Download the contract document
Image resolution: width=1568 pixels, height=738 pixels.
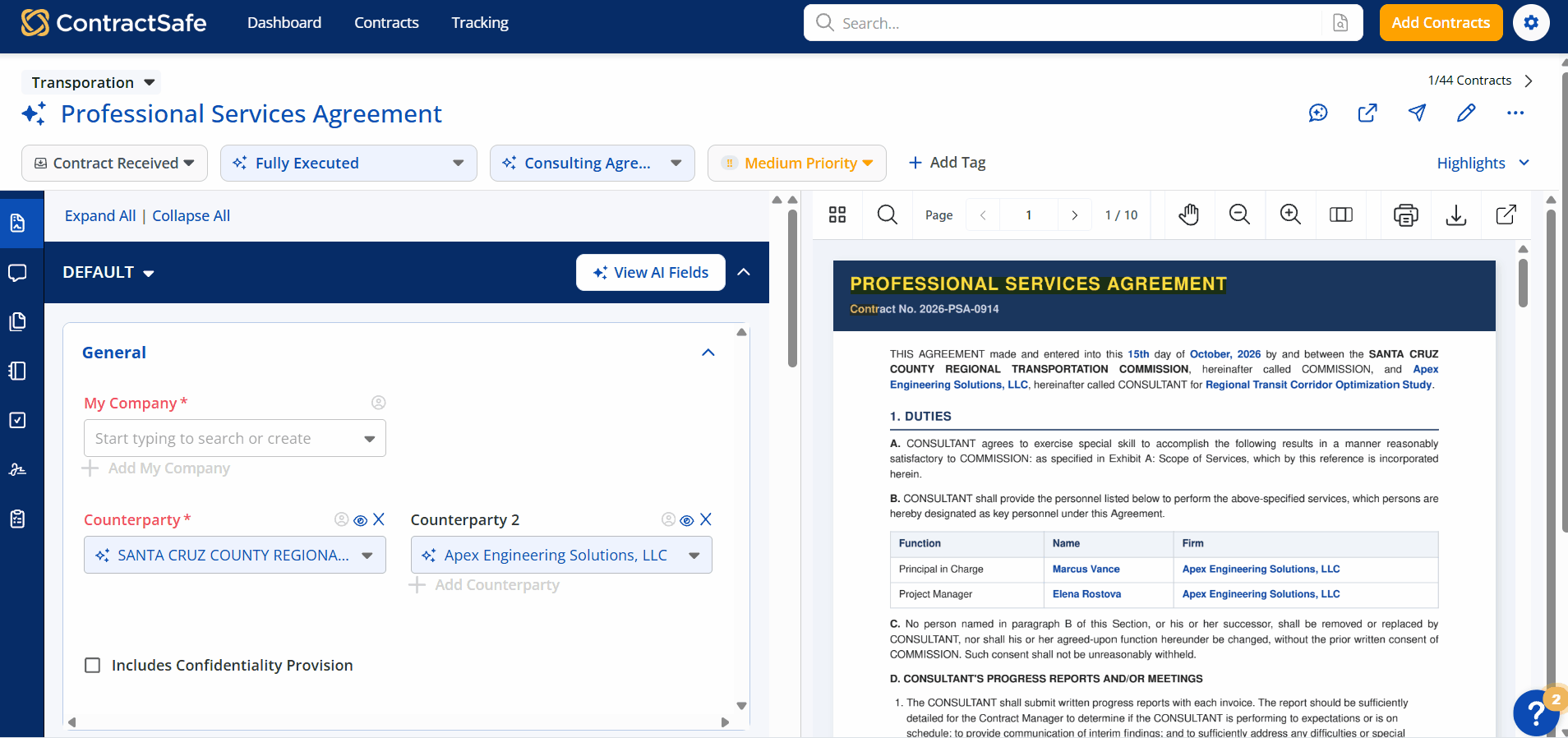click(1456, 214)
